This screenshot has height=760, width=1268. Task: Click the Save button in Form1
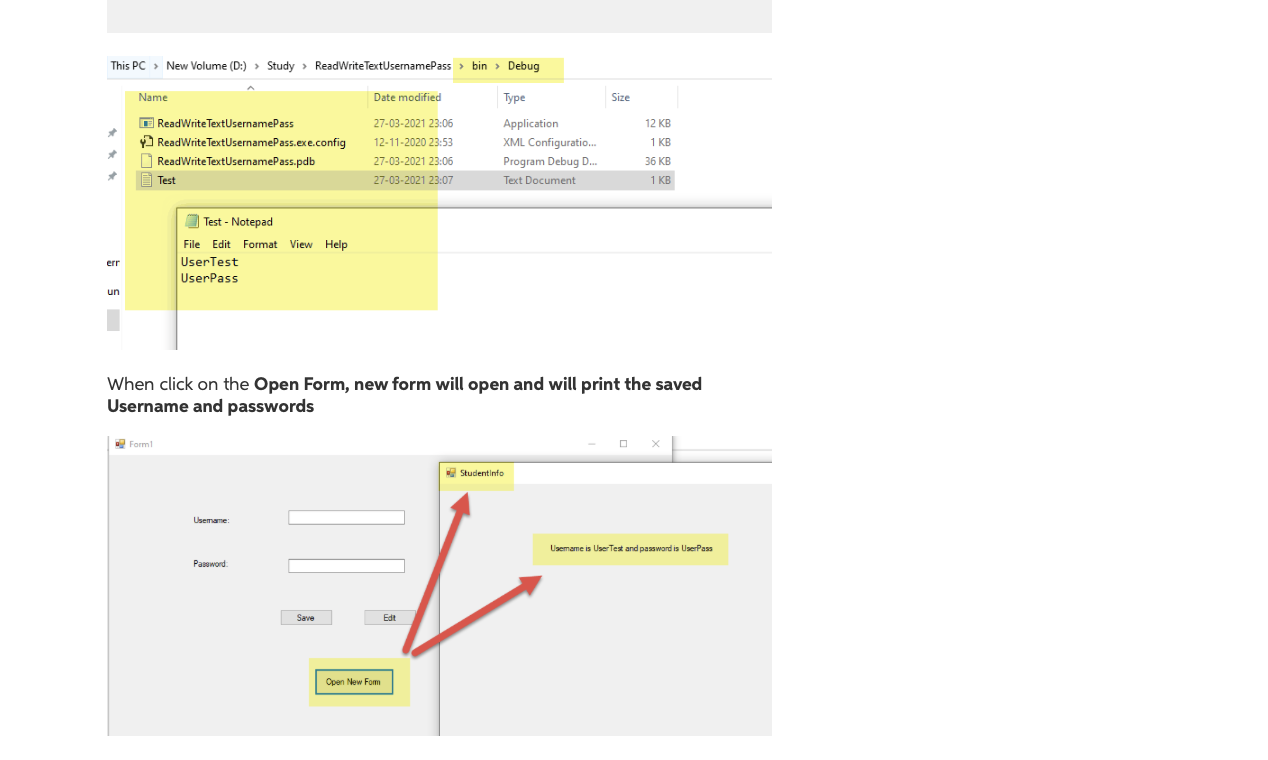(x=306, y=618)
